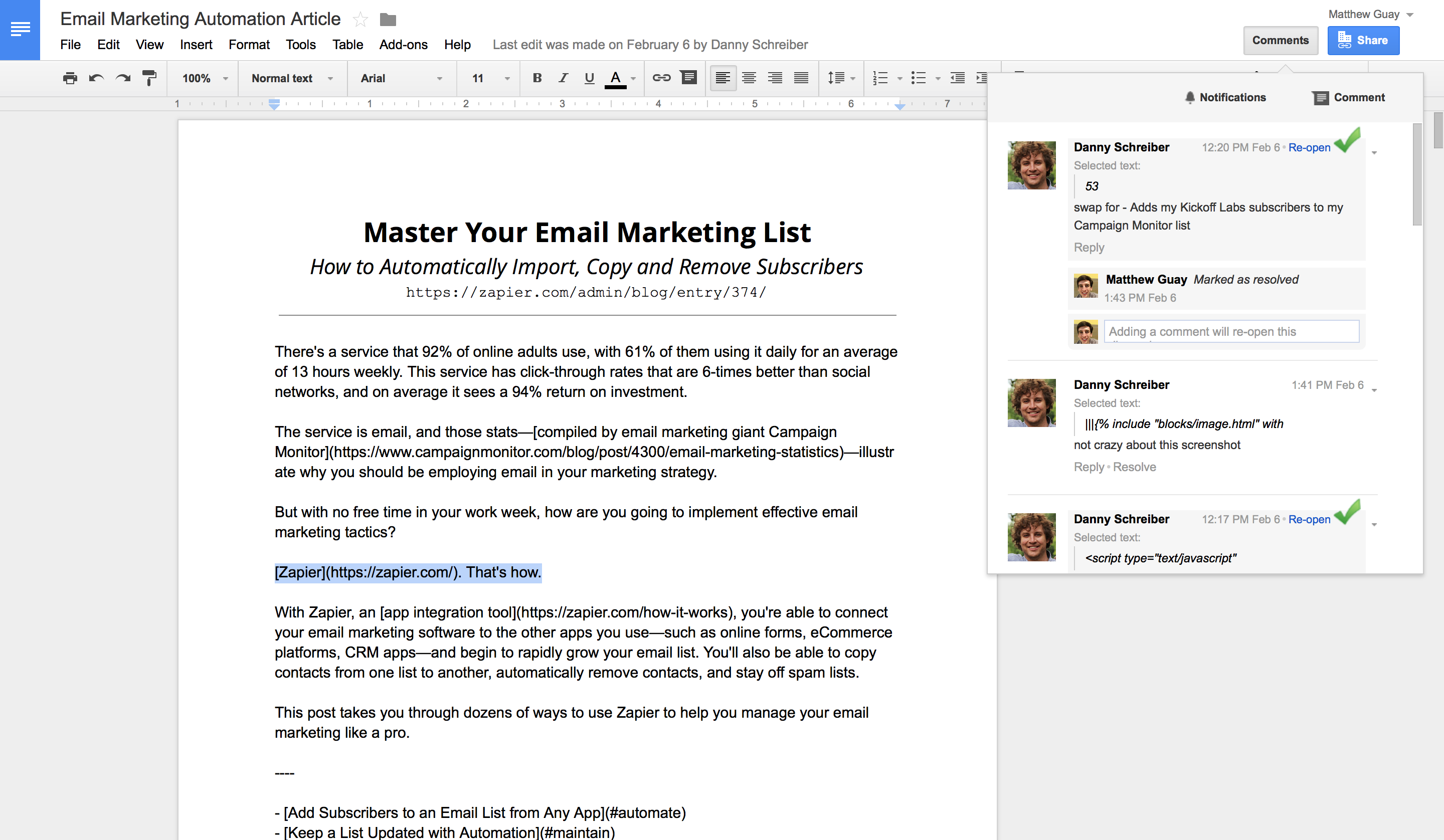1444x840 pixels.
Task: Click the right indent marker on the ruler
Action: pyautogui.click(x=900, y=107)
